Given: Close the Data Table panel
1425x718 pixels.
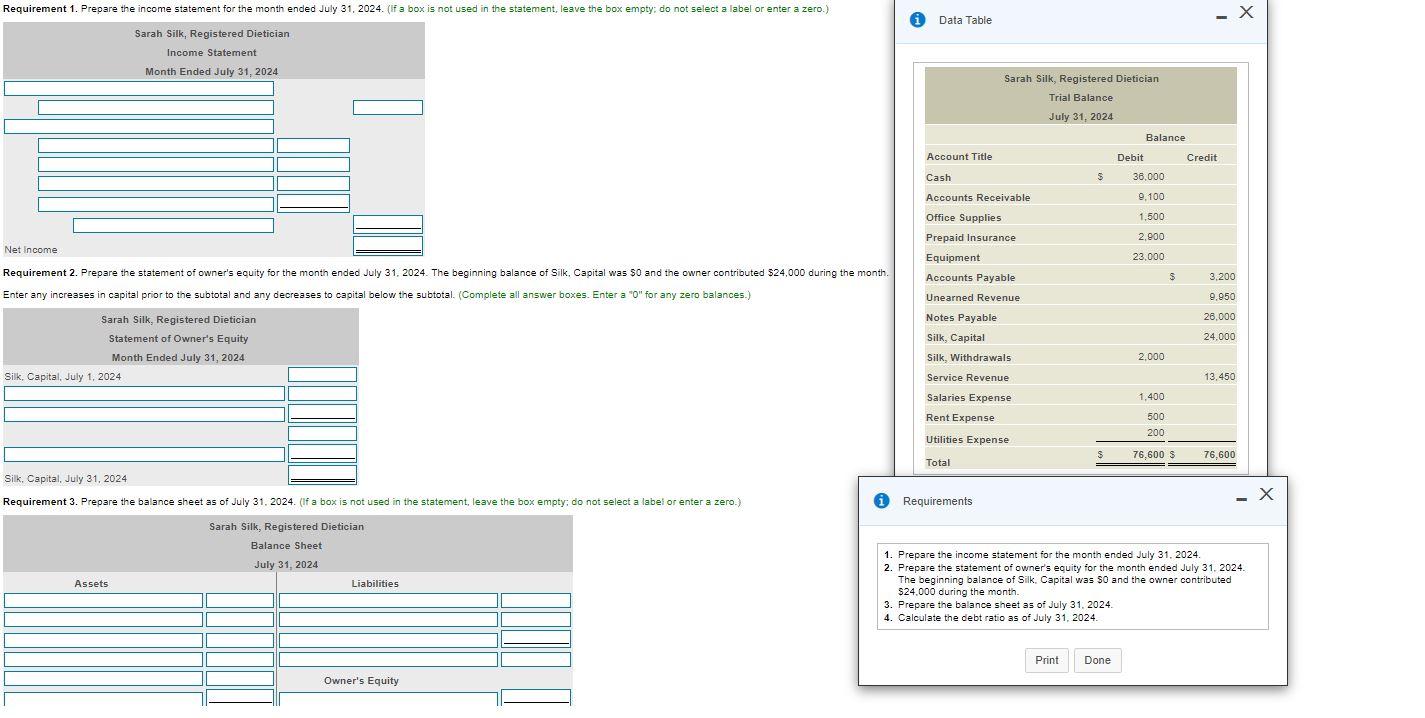Looking at the screenshot, I should click(x=1245, y=13).
